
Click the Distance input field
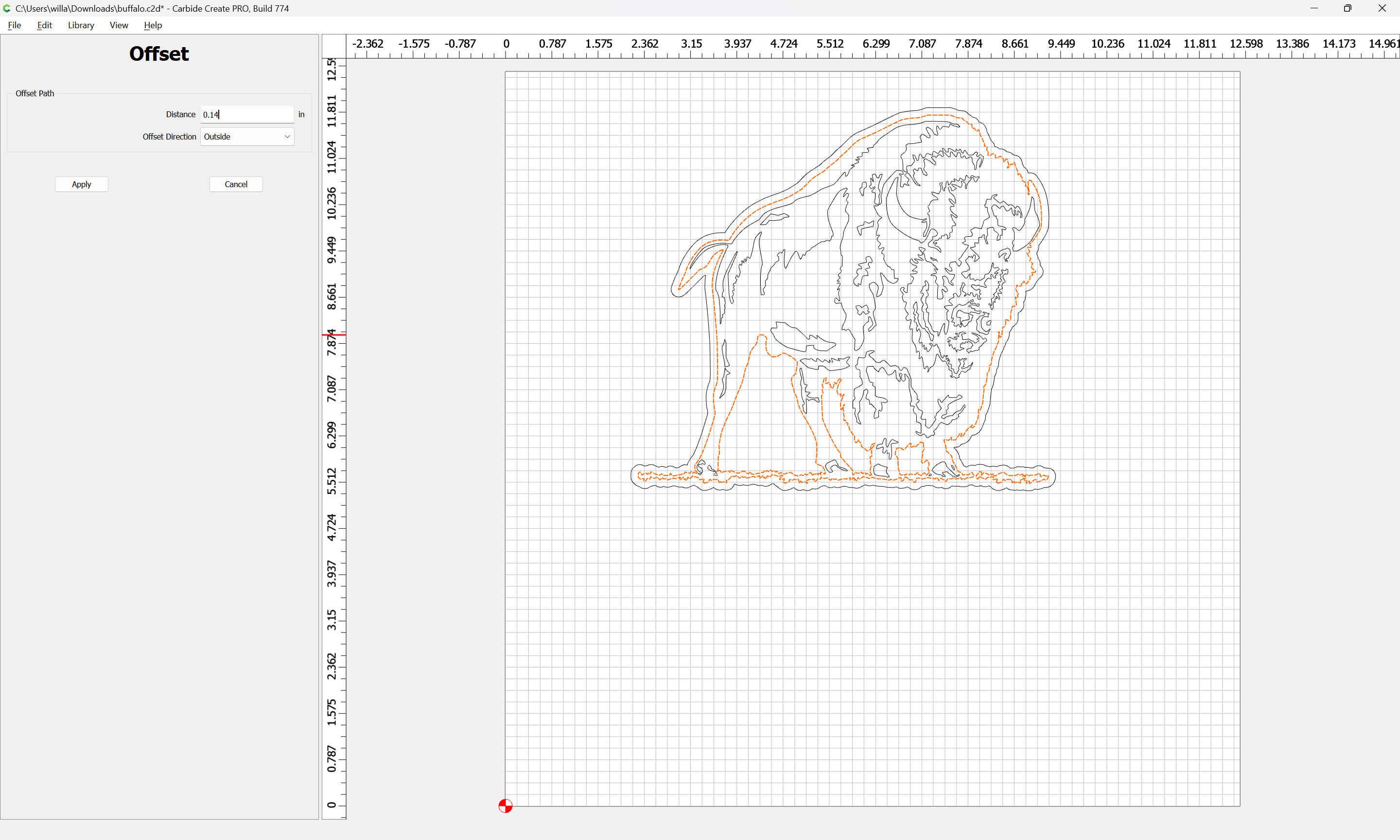pos(247,114)
